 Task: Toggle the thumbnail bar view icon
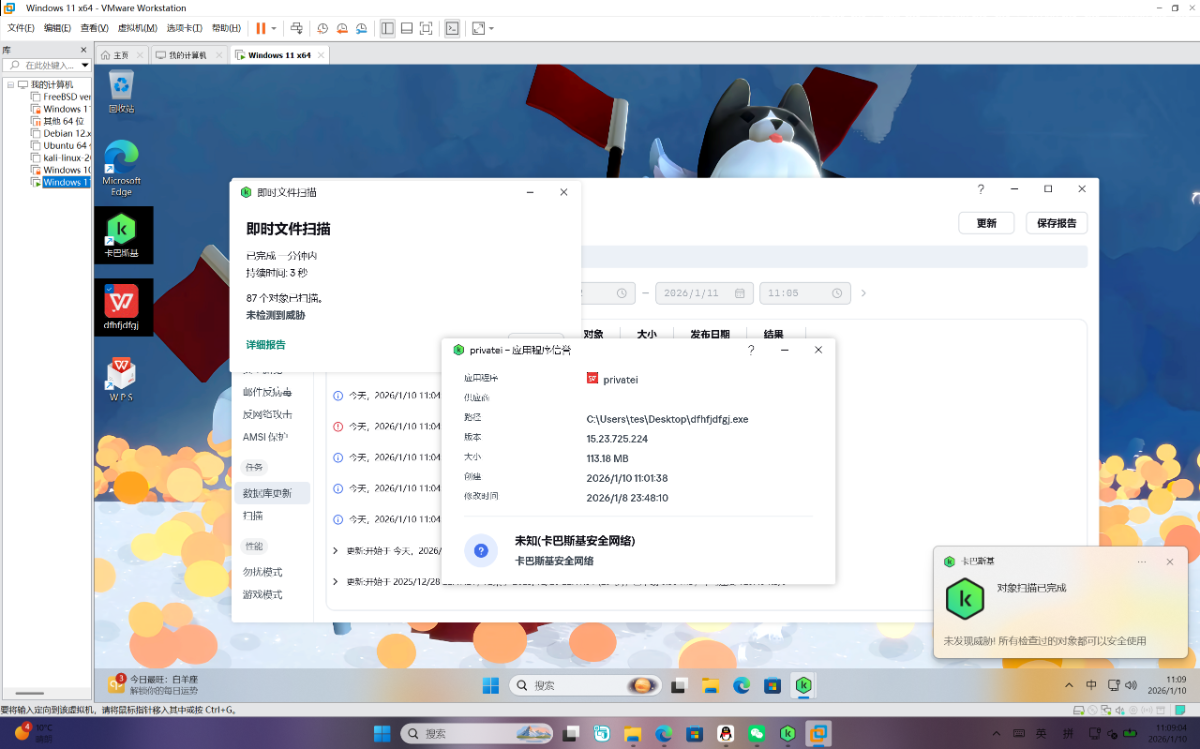[406, 28]
